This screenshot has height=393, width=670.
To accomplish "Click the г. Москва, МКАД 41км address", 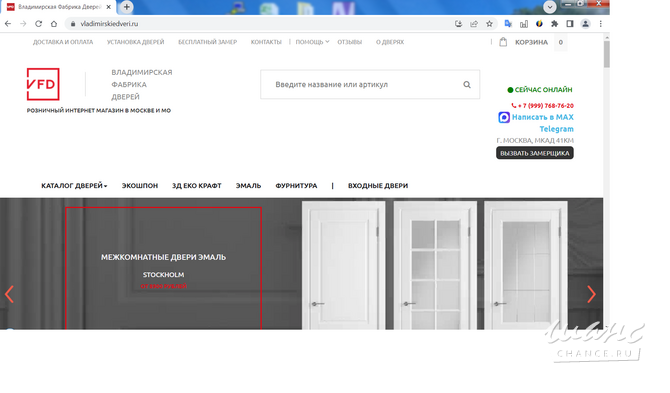I will 535,140.
